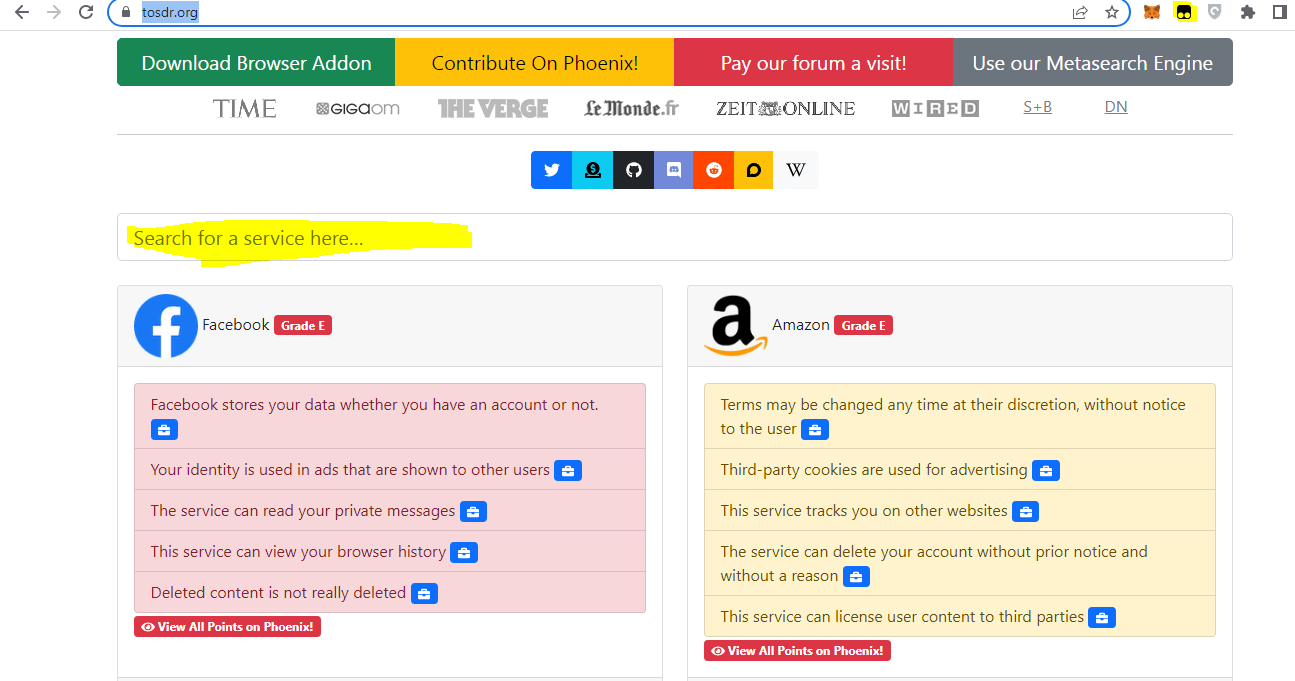Screen dimensions: 1295x681
Task: Open the GigaOm press logo link
Action: click(358, 108)
